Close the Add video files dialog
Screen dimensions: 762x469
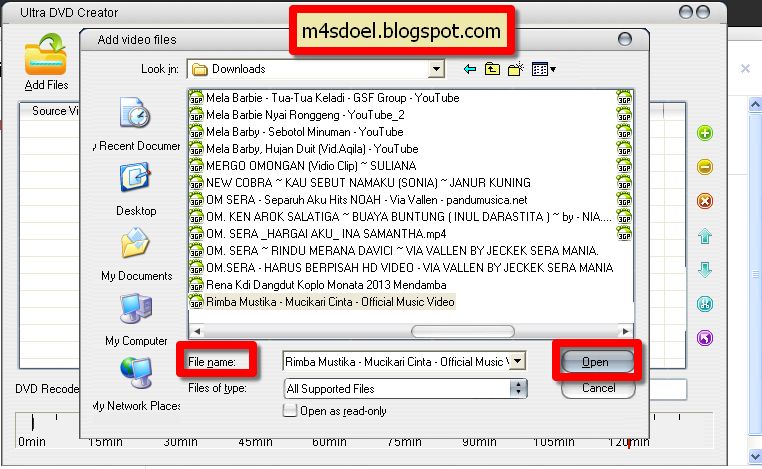[x=624, y=39]
